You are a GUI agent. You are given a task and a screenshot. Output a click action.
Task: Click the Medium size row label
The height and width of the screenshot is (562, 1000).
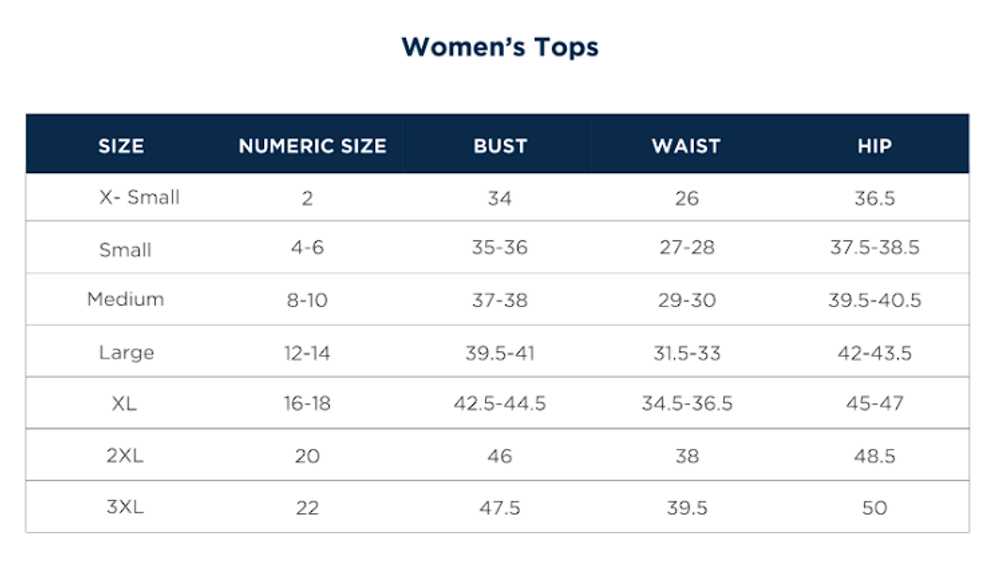pyautogui.click(x=125, y=299)
